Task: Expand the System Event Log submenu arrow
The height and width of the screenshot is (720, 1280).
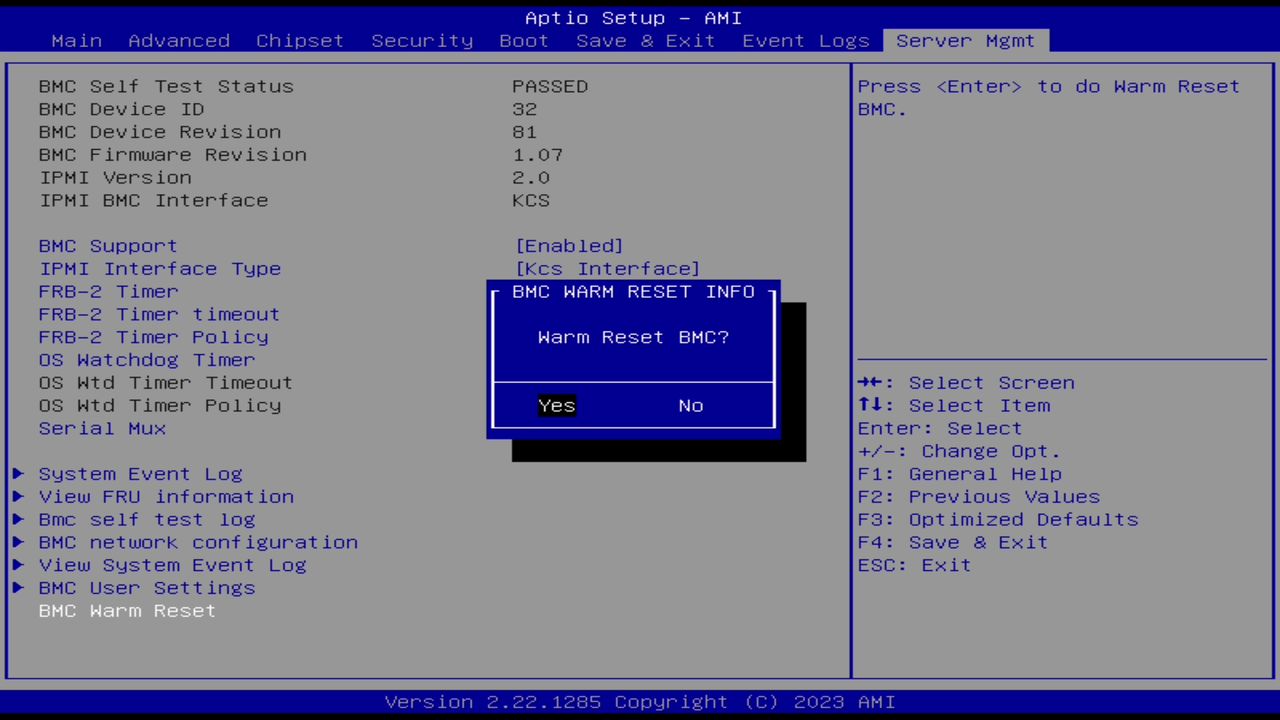Action: 18,474
